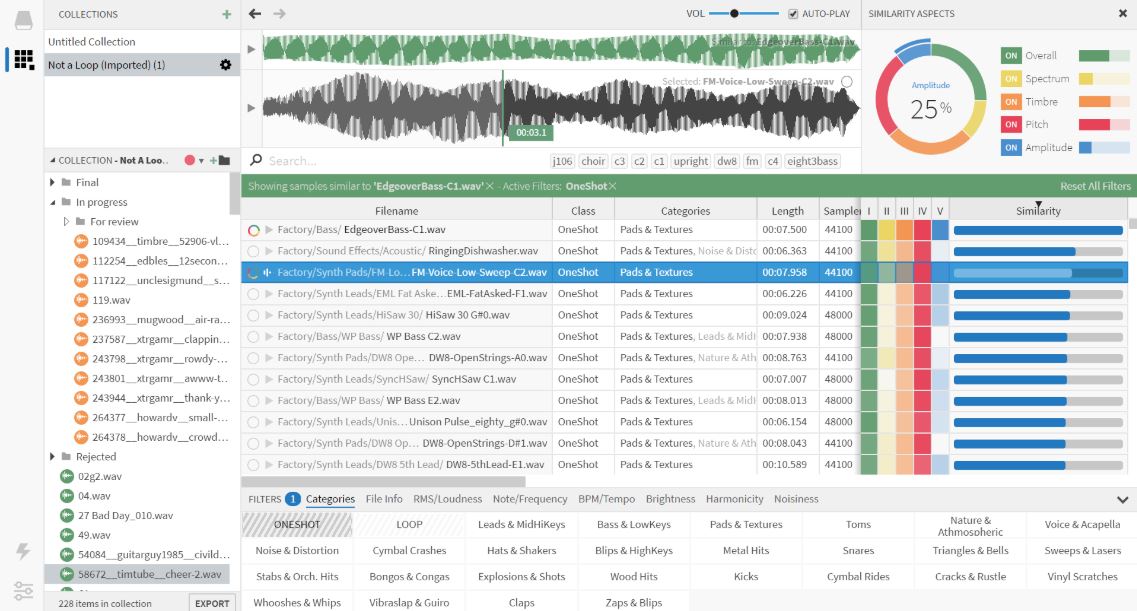Apply the choir search tag
The height and width of the screenshot is (611, 1137).
(592, 161)
